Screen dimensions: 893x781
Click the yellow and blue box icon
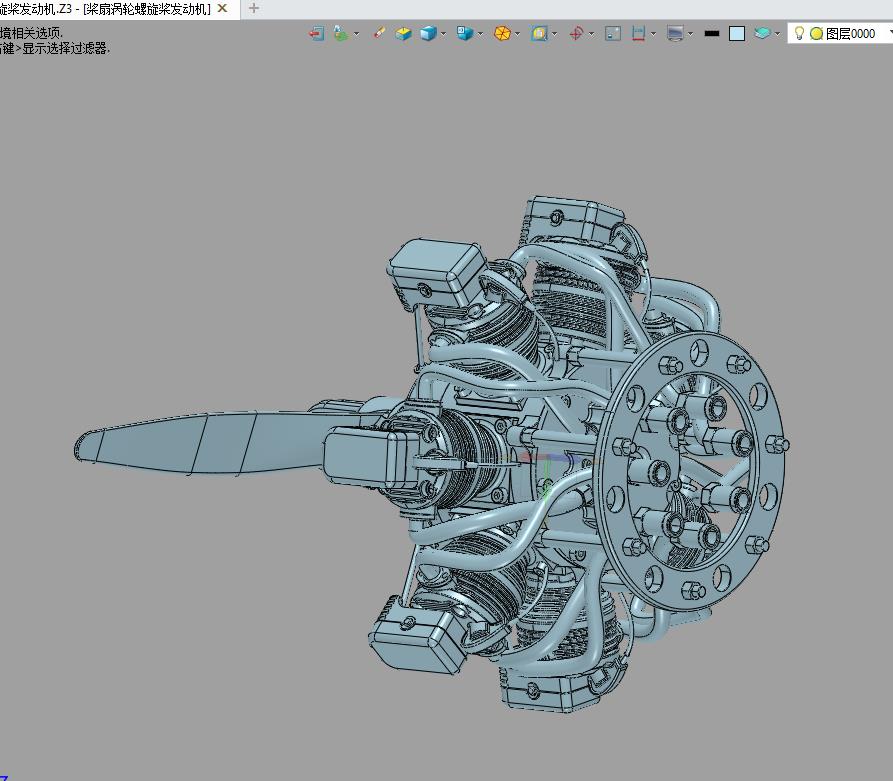click(x=404, y=34)
